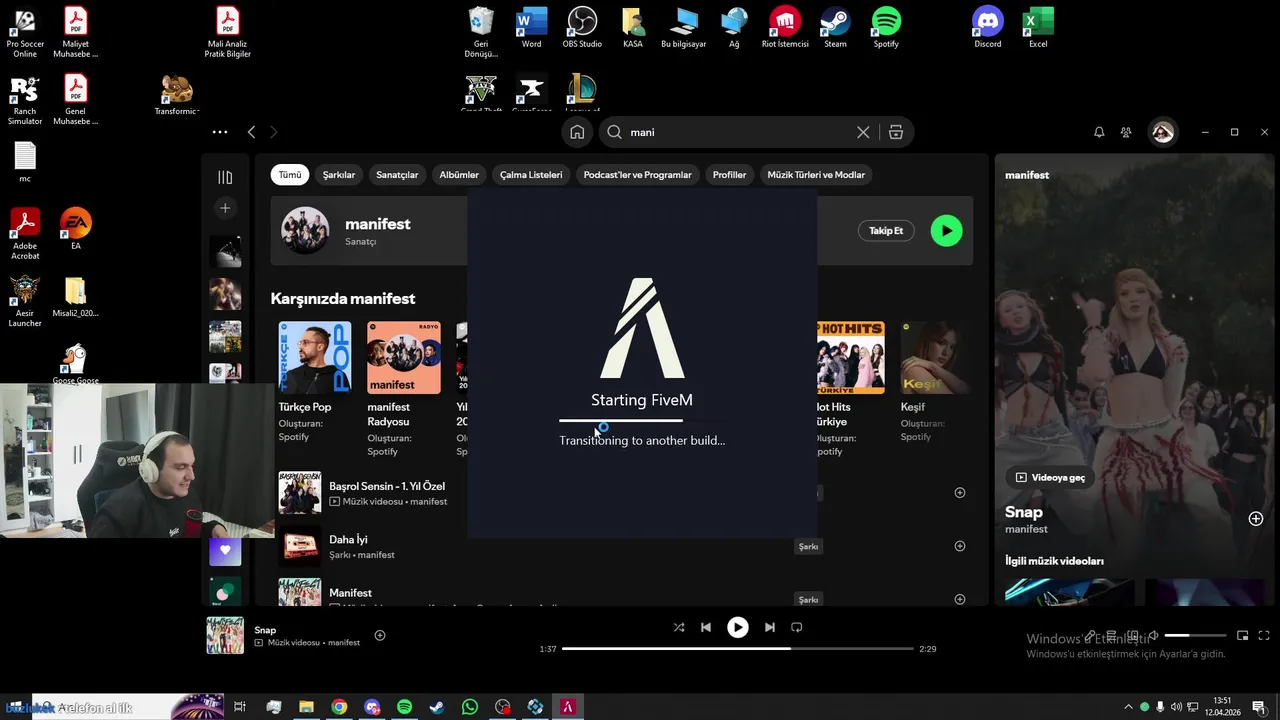This screenshot has height=720, width=1280.
Task: Open Chrome from the taskbar
Action: (x=339, y=707)
